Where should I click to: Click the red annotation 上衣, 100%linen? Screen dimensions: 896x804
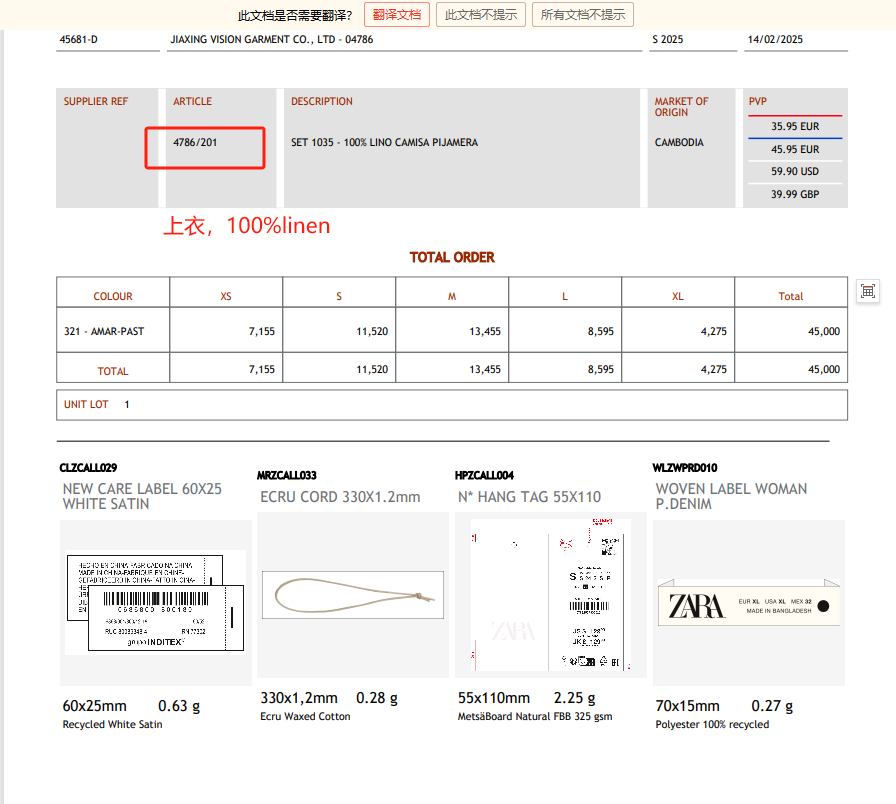246,227
